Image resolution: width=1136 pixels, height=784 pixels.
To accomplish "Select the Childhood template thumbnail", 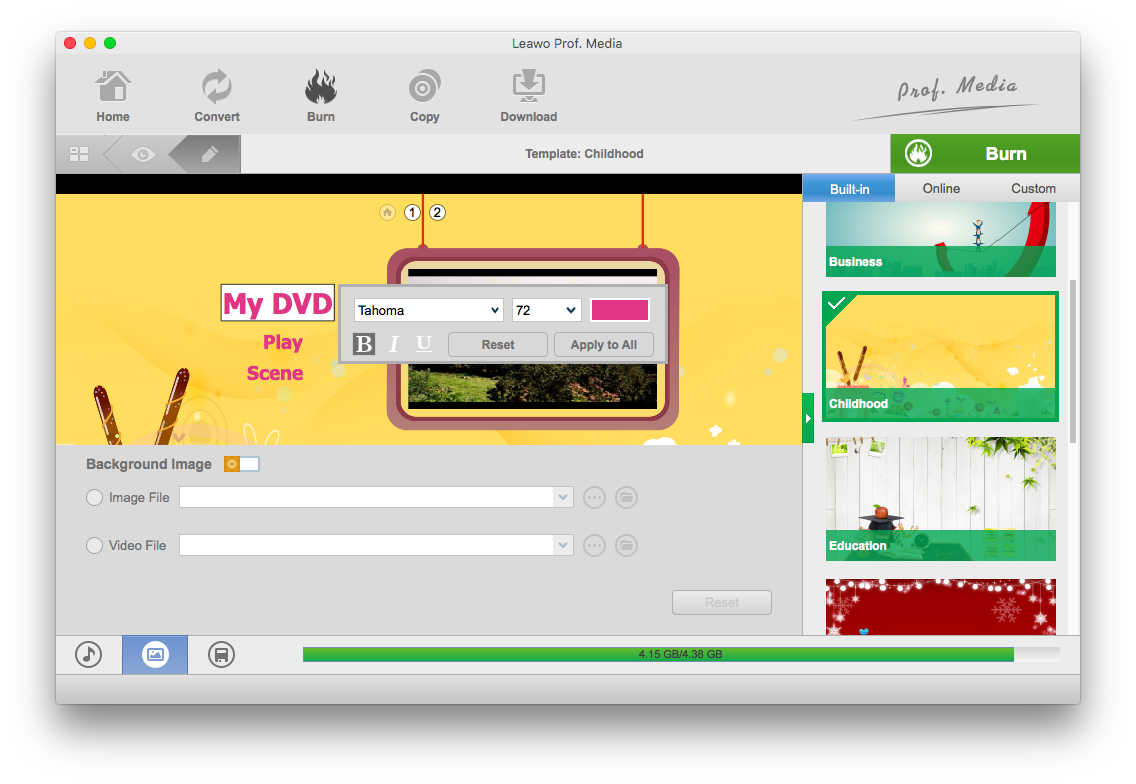I will coord(940,356).
